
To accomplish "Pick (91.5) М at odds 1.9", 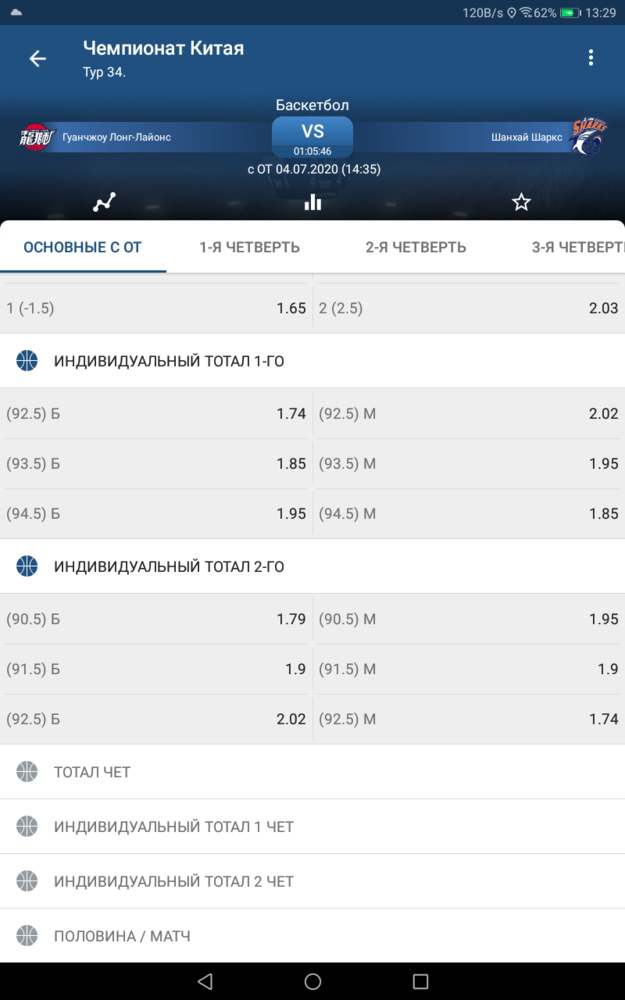I will point(469,669).
